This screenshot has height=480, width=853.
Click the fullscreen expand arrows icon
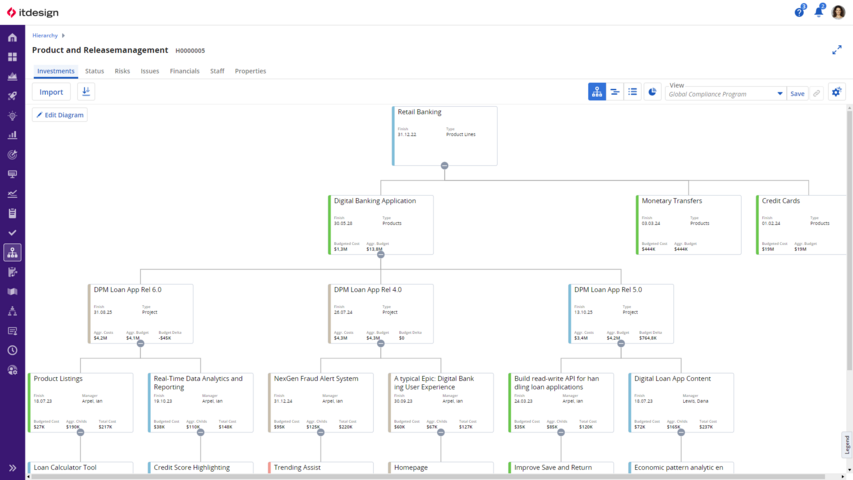coord(836,49)
